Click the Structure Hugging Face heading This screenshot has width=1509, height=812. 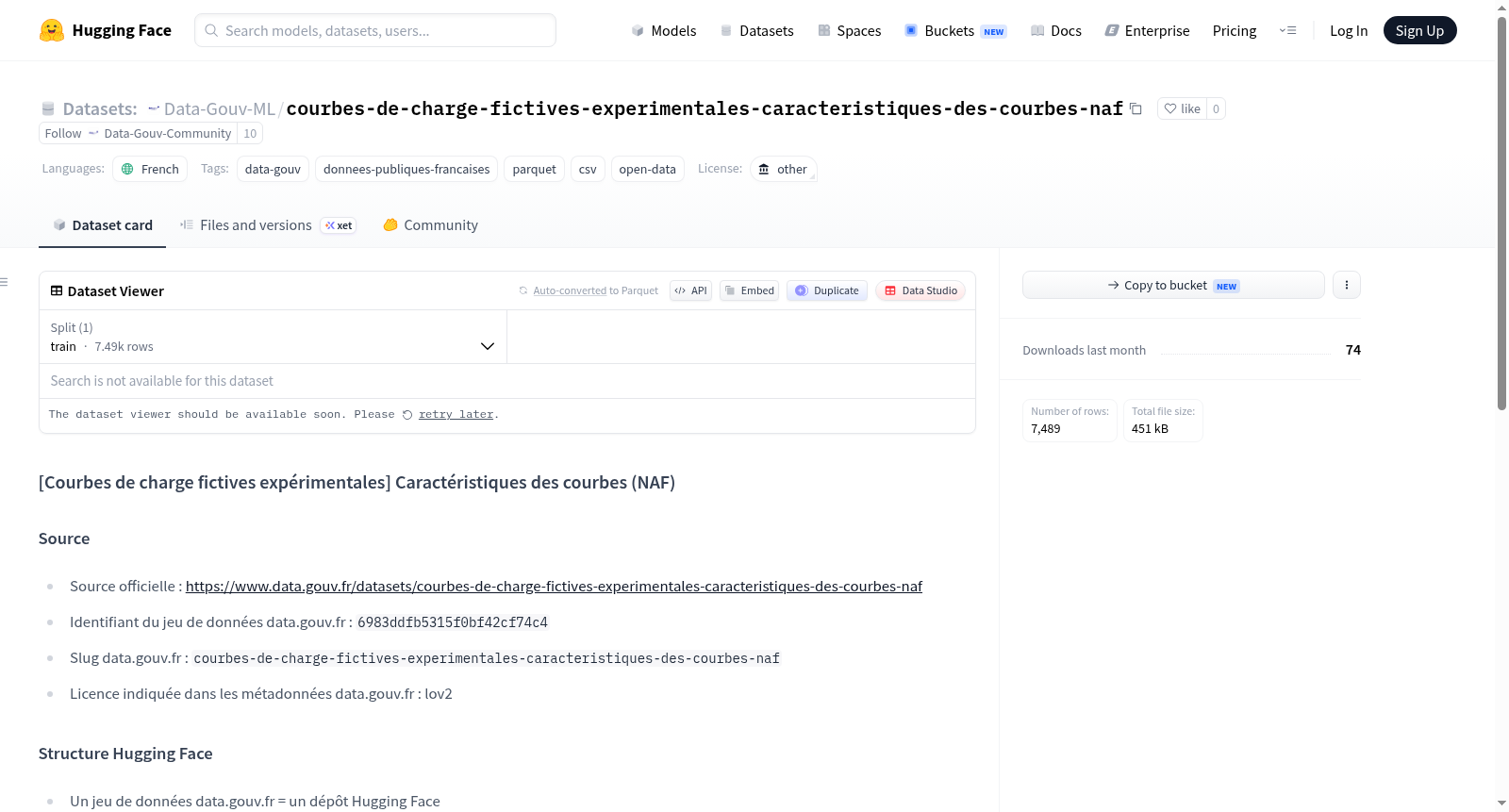tap(125, 754)
